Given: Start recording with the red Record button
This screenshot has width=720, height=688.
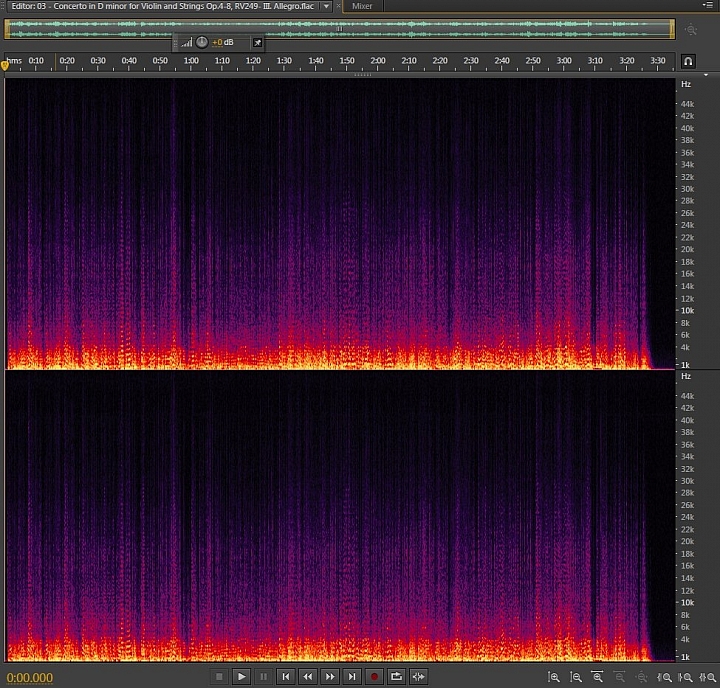Looking at the screenshot, I should [374, 677].
